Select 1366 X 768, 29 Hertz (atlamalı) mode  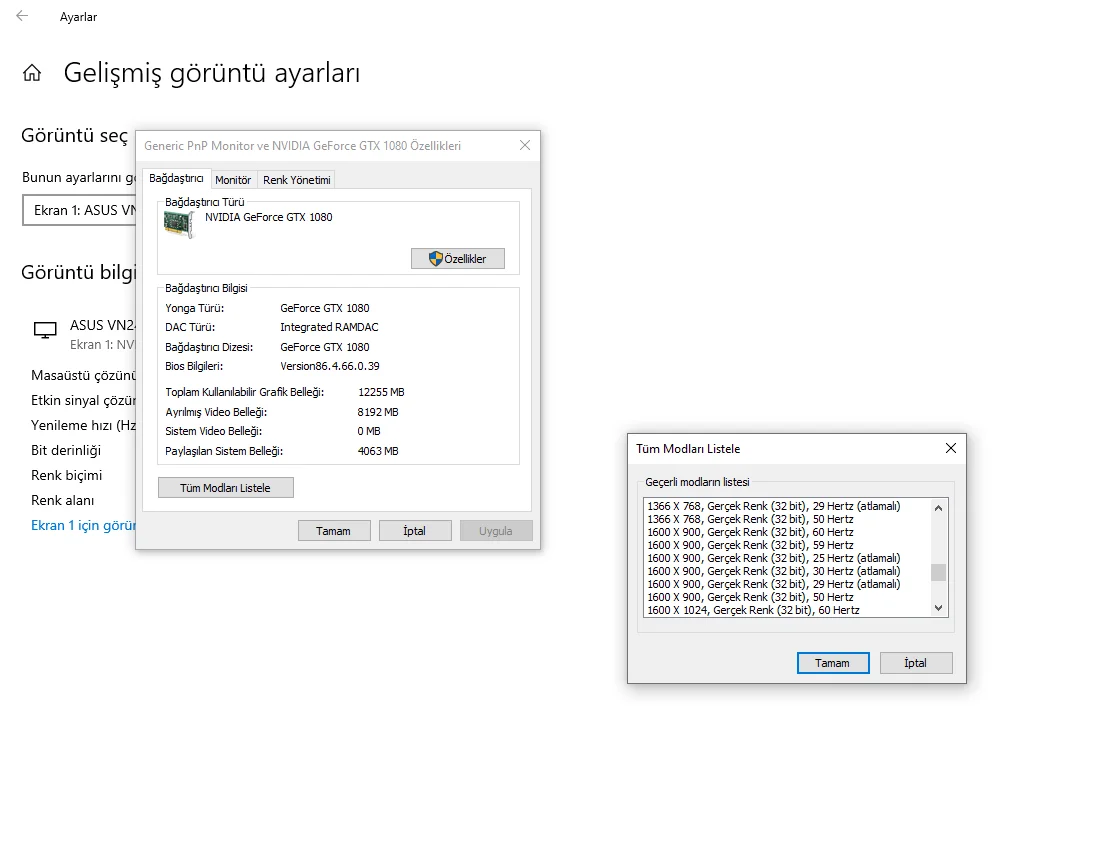774,506
